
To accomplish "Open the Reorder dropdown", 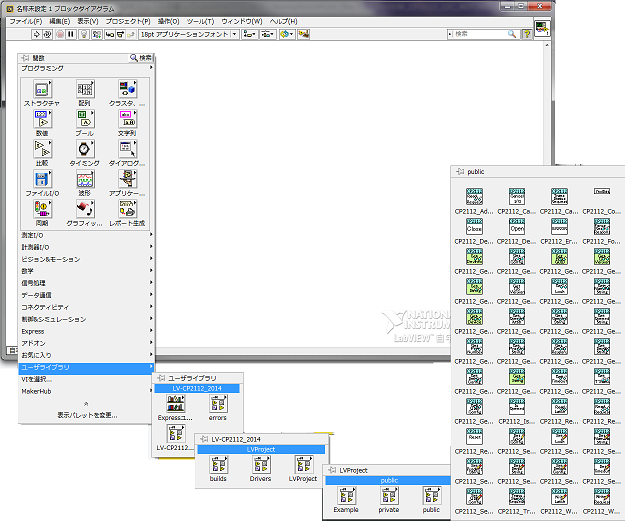I will click(287, 34).
